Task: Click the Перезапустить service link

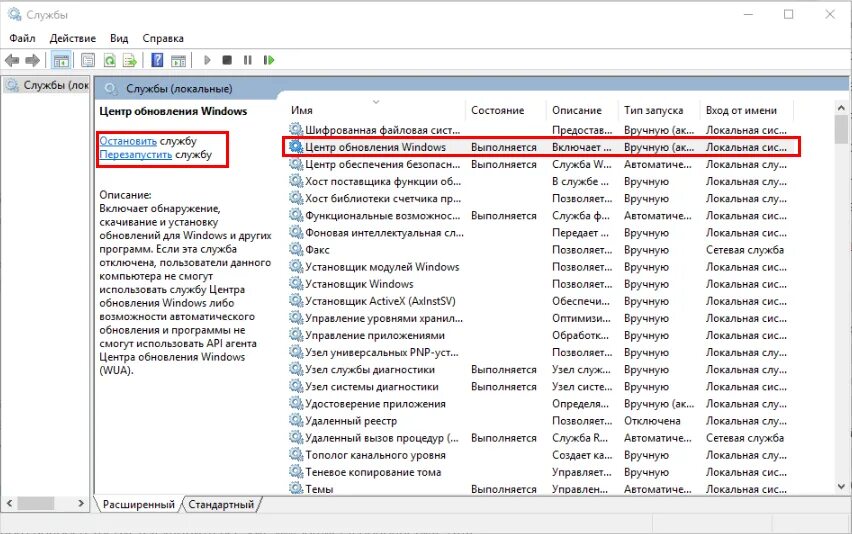Action: 136,155
